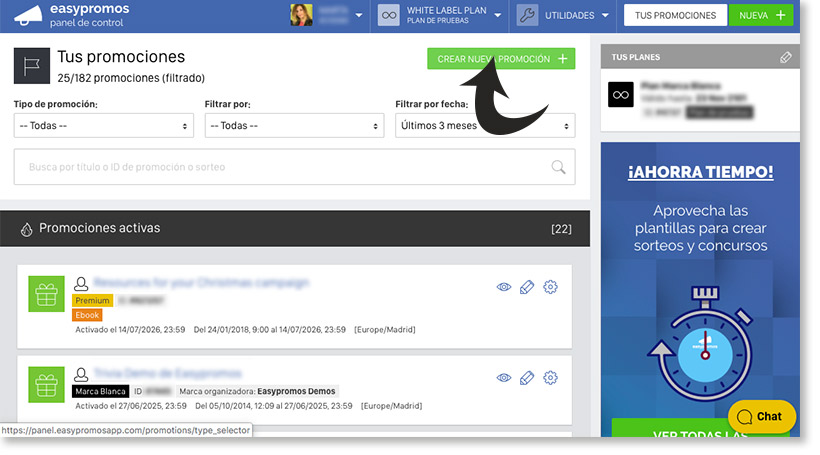Viewport: 820px width, 455px height.
Task: Click the ¡Ahorra Tiempo! link
Action: click(700, 172)
